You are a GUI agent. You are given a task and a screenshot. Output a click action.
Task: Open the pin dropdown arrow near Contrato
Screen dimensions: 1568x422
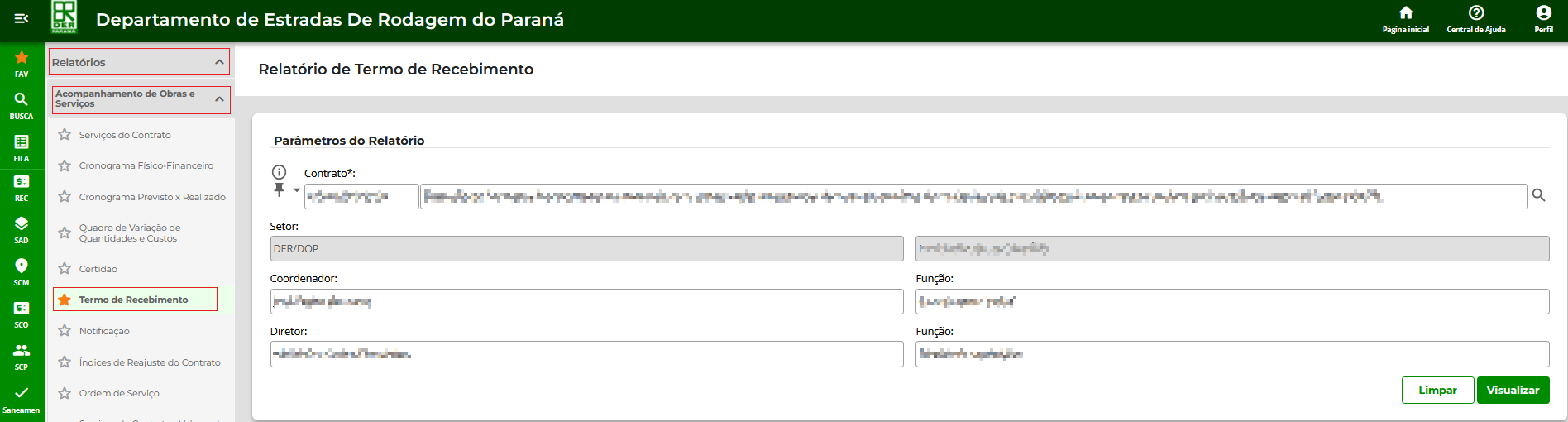coord(297,190)
